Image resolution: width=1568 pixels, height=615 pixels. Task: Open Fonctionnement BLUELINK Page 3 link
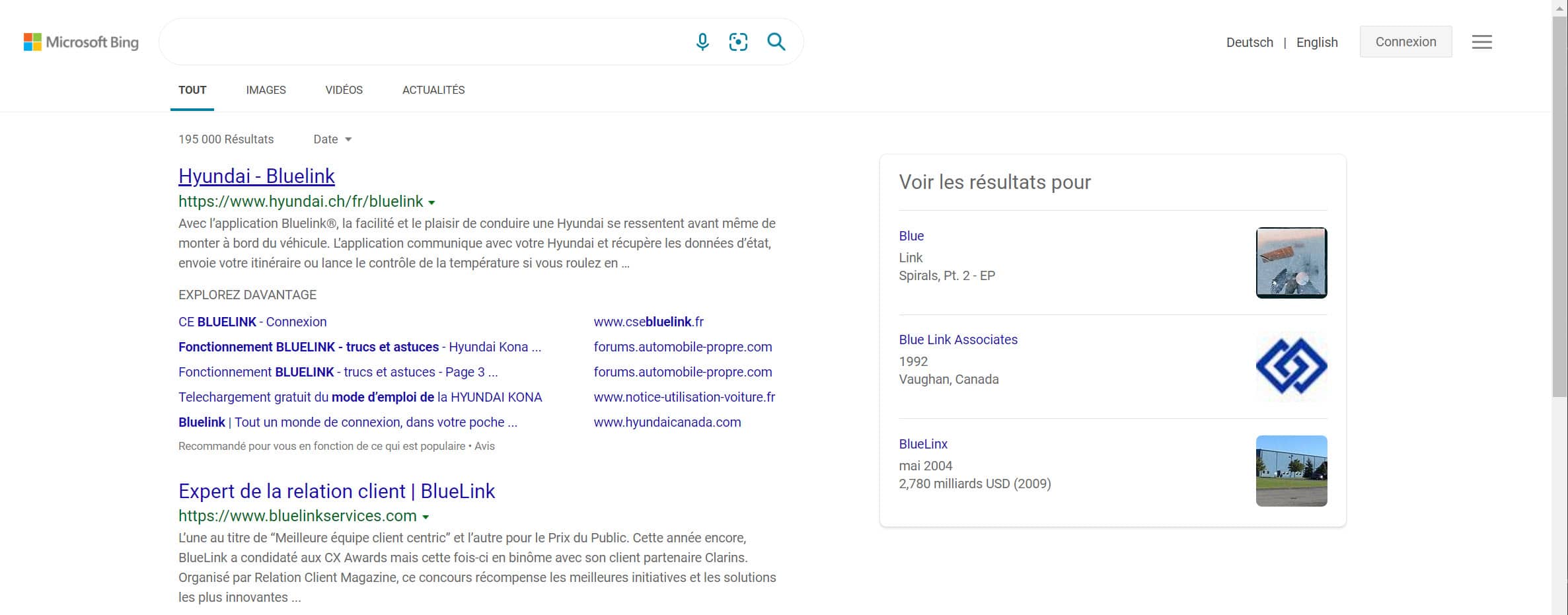click(x=338, y=372)
